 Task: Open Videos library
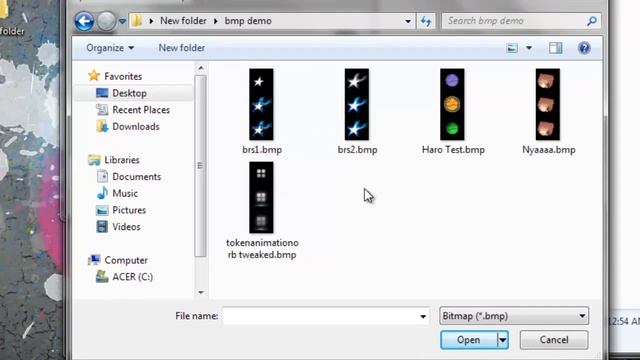click(x=126, y=227)
